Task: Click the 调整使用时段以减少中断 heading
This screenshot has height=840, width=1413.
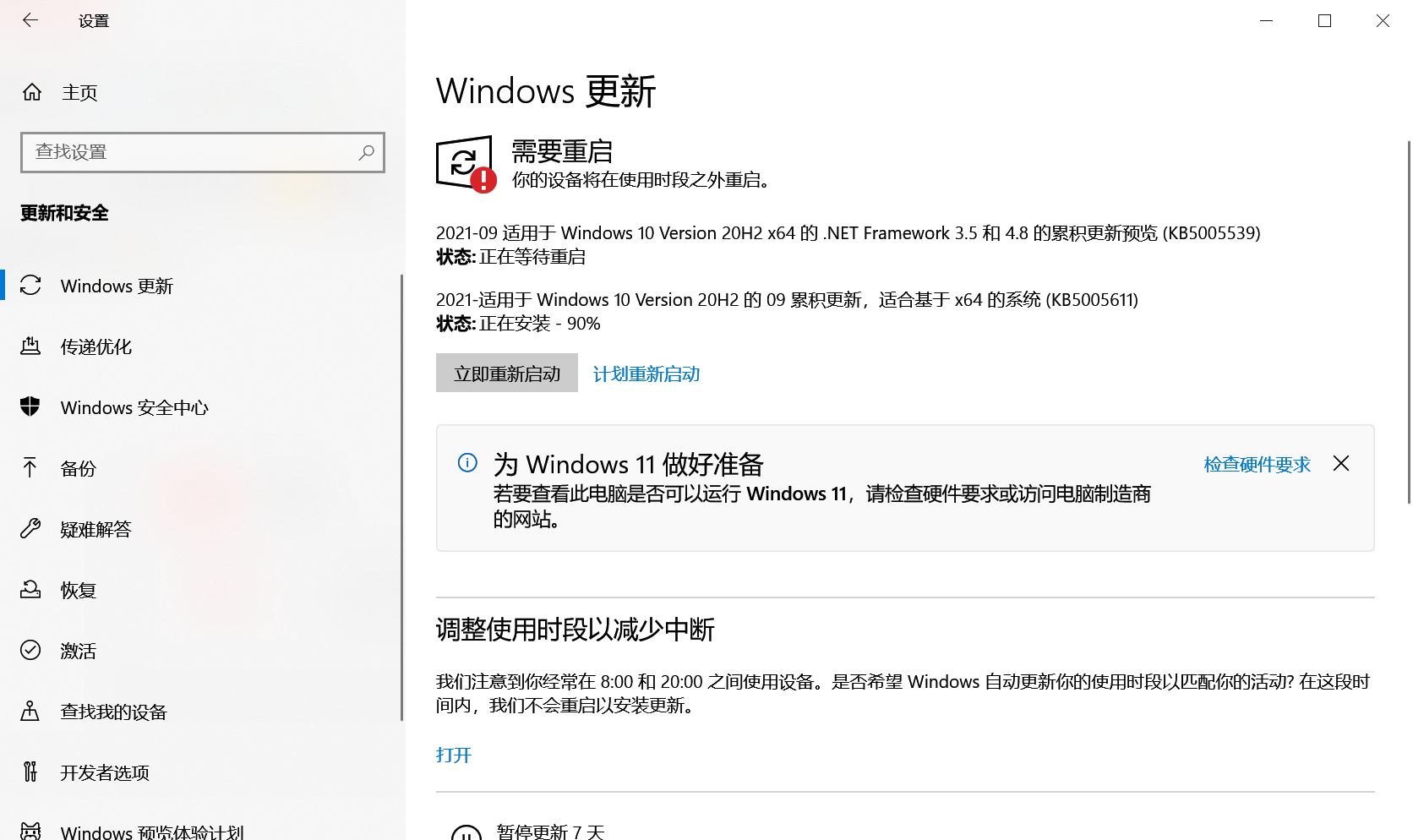Action: 576,630
